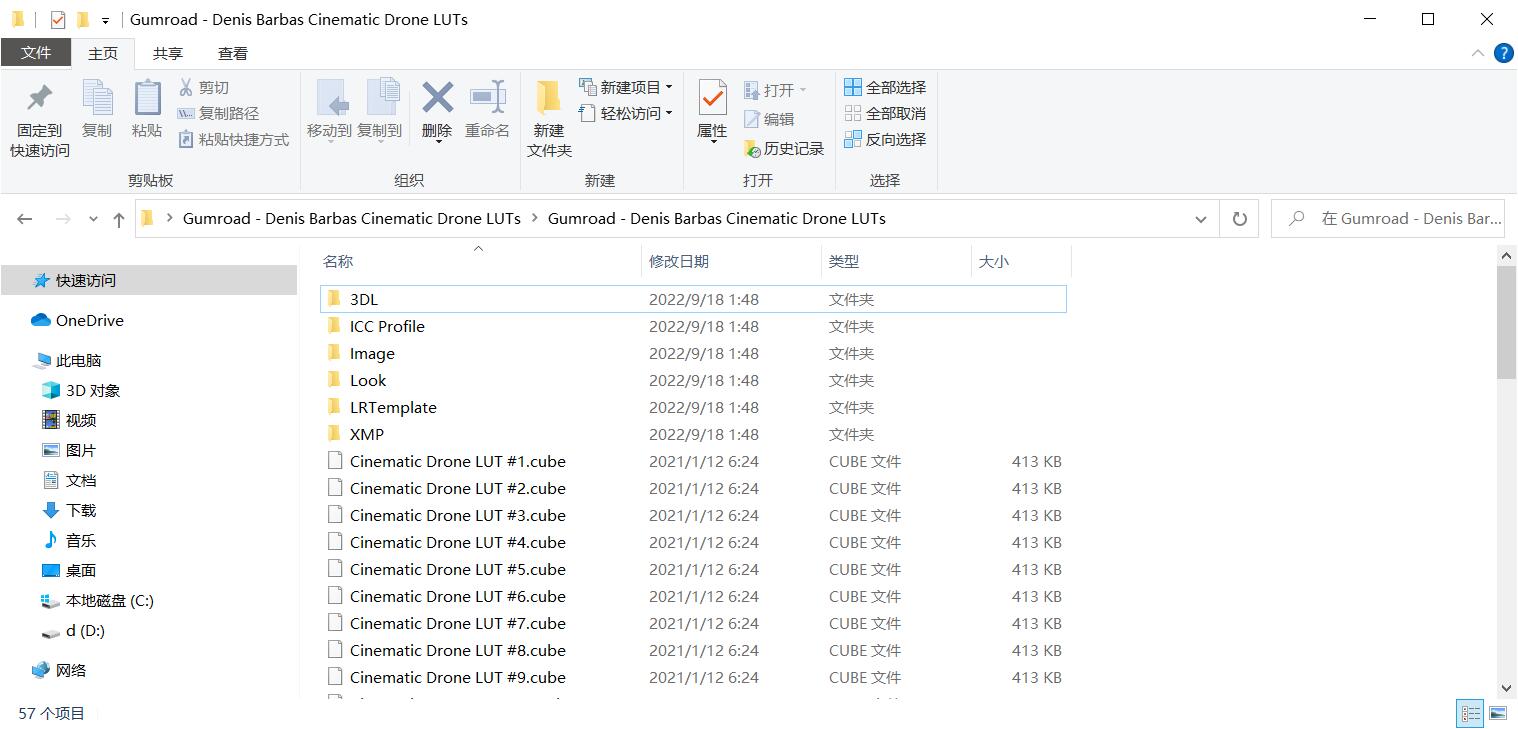This screenshot has height=729, width=1518.
Task: Open the 轻松访问 dropdown
Action: point(625,114)
